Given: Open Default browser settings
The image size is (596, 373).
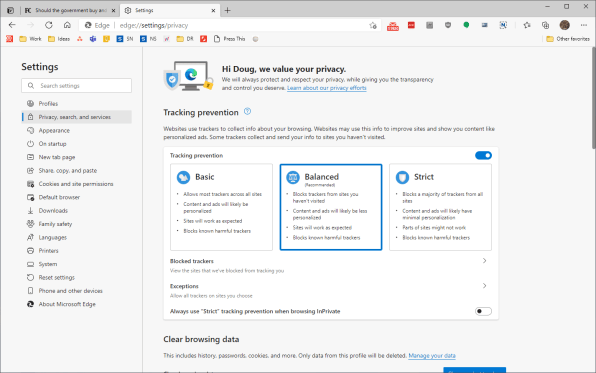Looking at the screenshot, I should [x=59, y=197].
